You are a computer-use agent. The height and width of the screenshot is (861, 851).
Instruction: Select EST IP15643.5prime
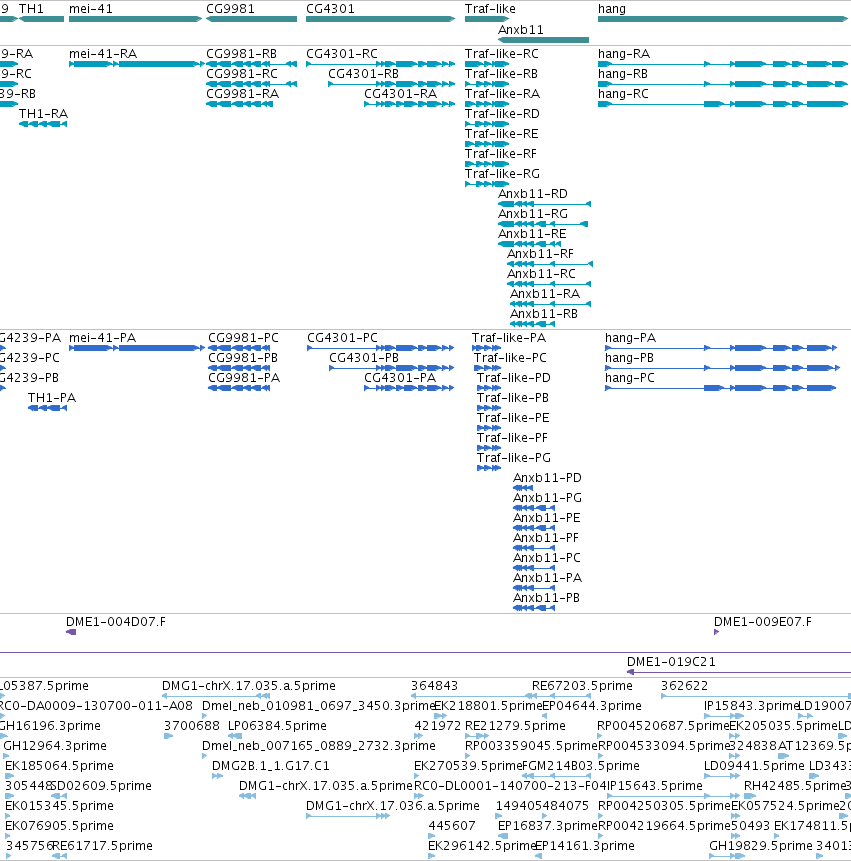pyautogui.click(x=674, y=796)
